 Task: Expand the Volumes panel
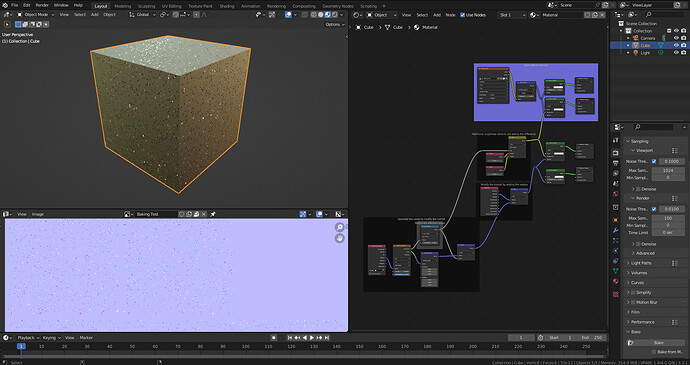coord(639,273)
